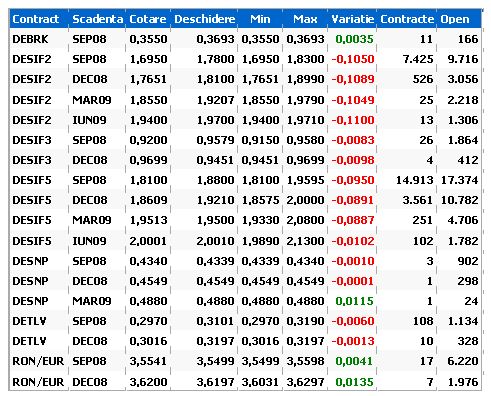Select the DESIF5 SEP08 contract name
This screenshot has height=396, width=491.
32,180
